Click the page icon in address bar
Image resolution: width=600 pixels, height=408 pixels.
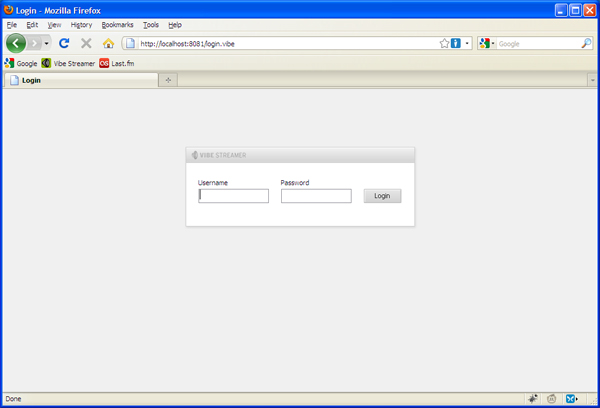tap(130, 43)
